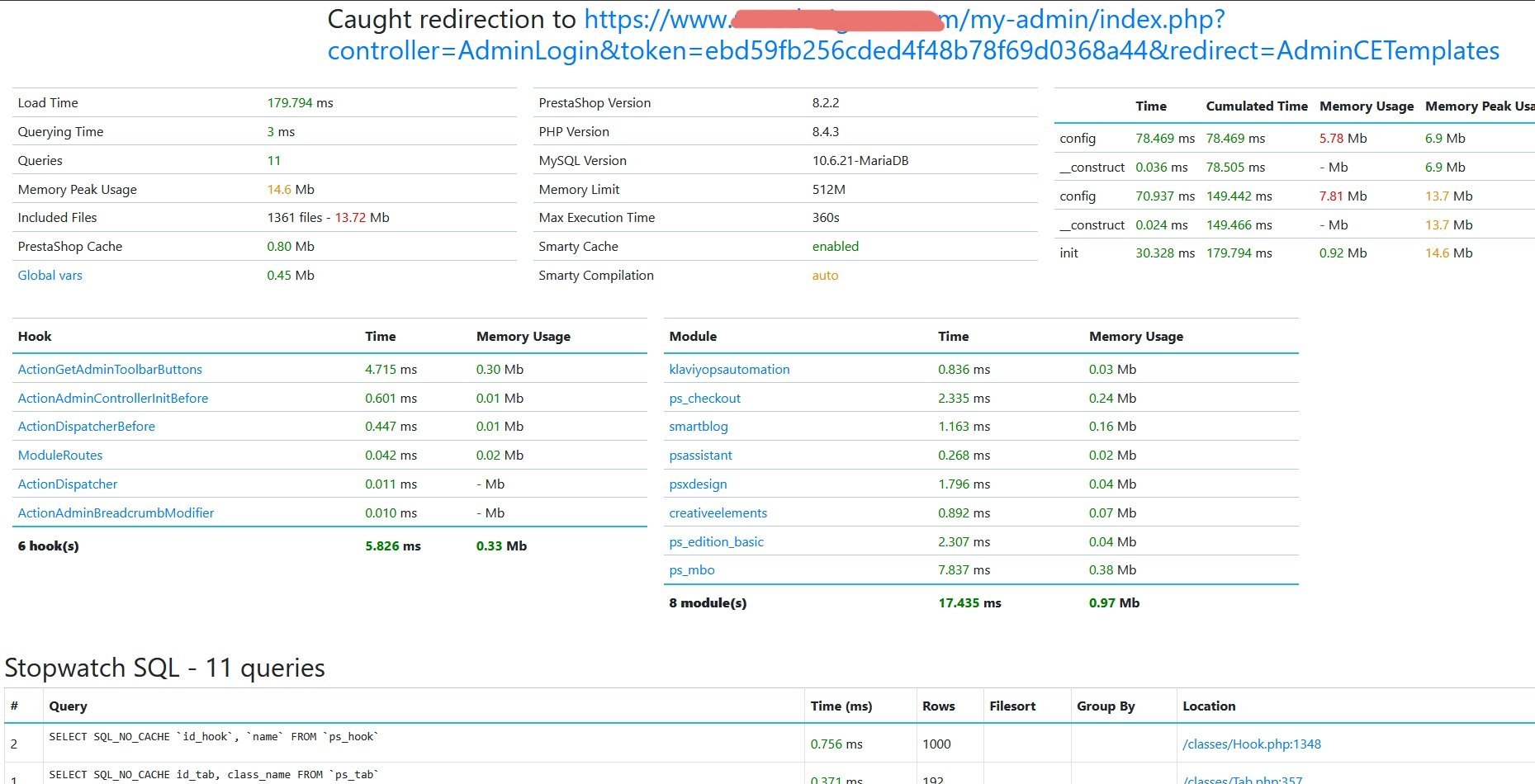Select the 8 module(s) total row label

point(708,603)
